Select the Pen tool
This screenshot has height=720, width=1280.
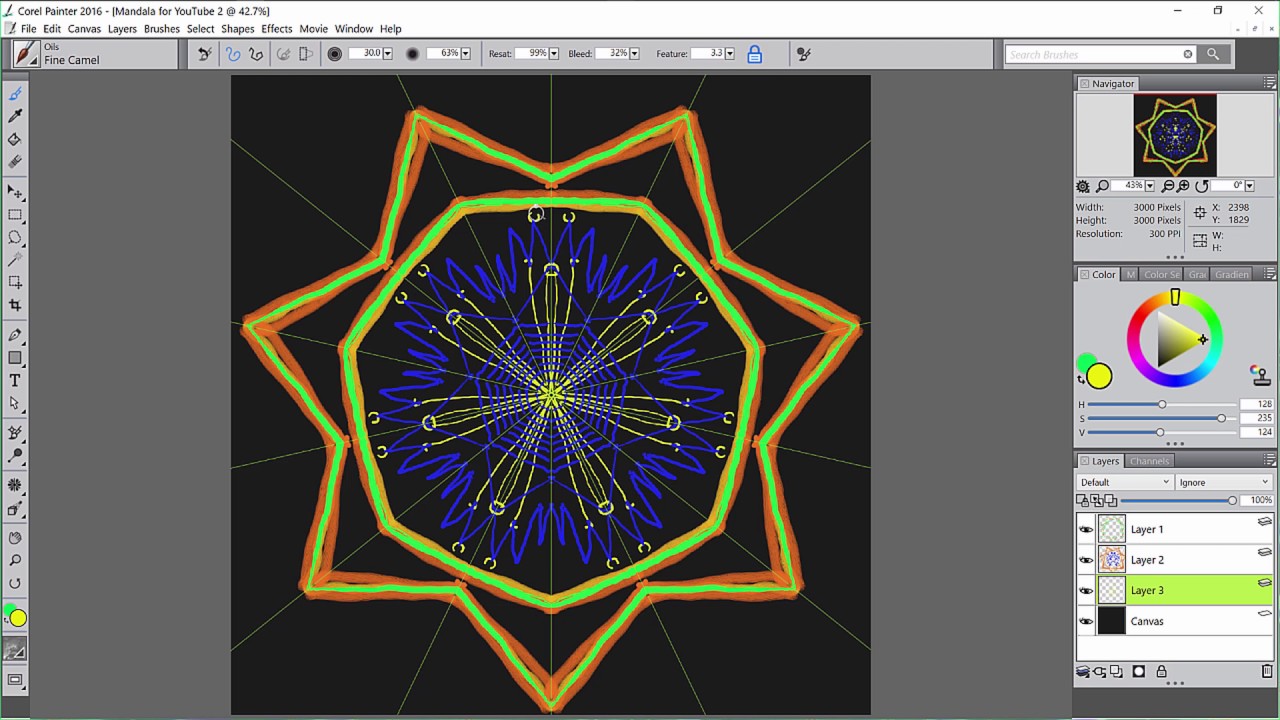click(15, 335)
